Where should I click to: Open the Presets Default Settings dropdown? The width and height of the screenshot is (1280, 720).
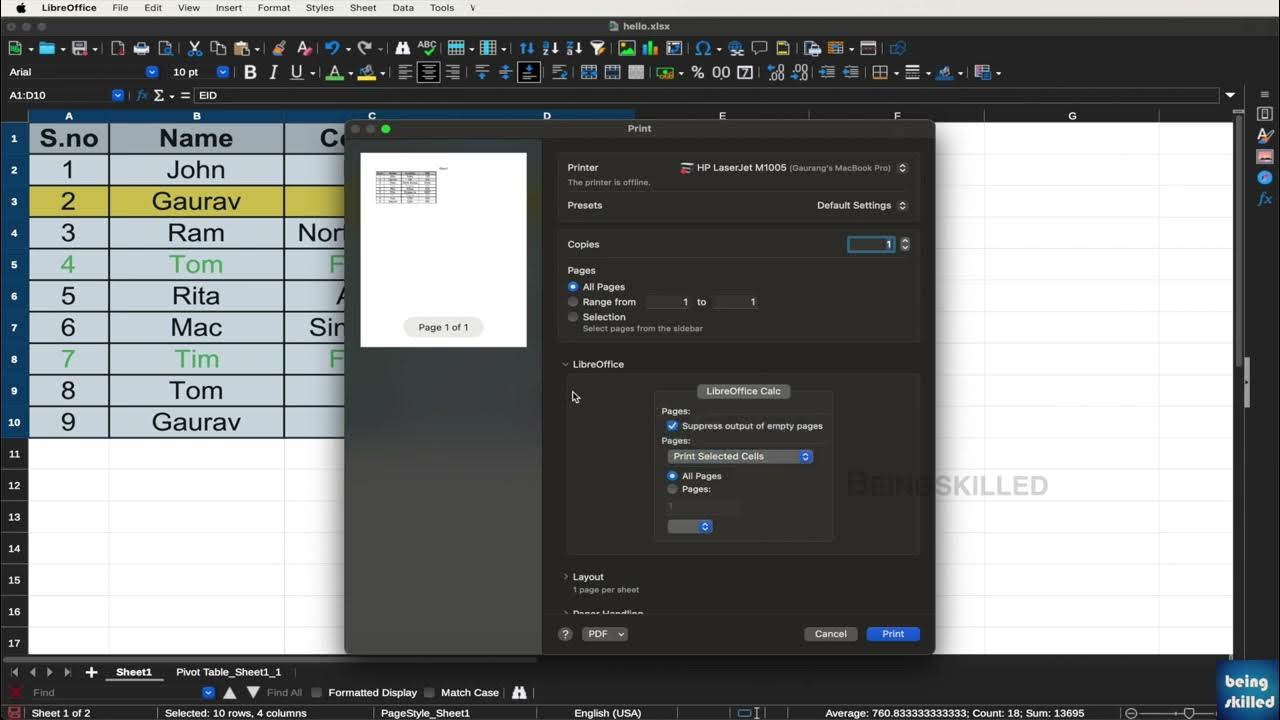pos(862,205)
